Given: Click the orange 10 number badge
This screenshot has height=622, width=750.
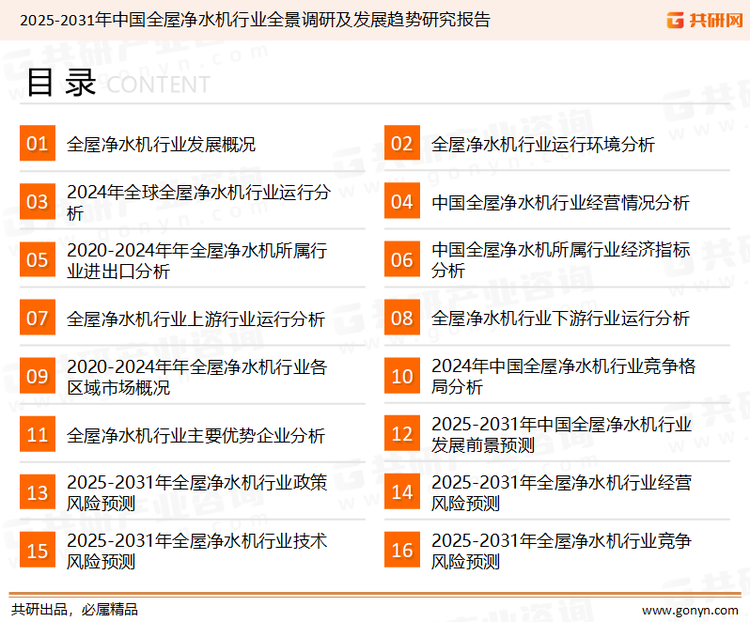Looking at the screenshot, I should pos(401,377).
